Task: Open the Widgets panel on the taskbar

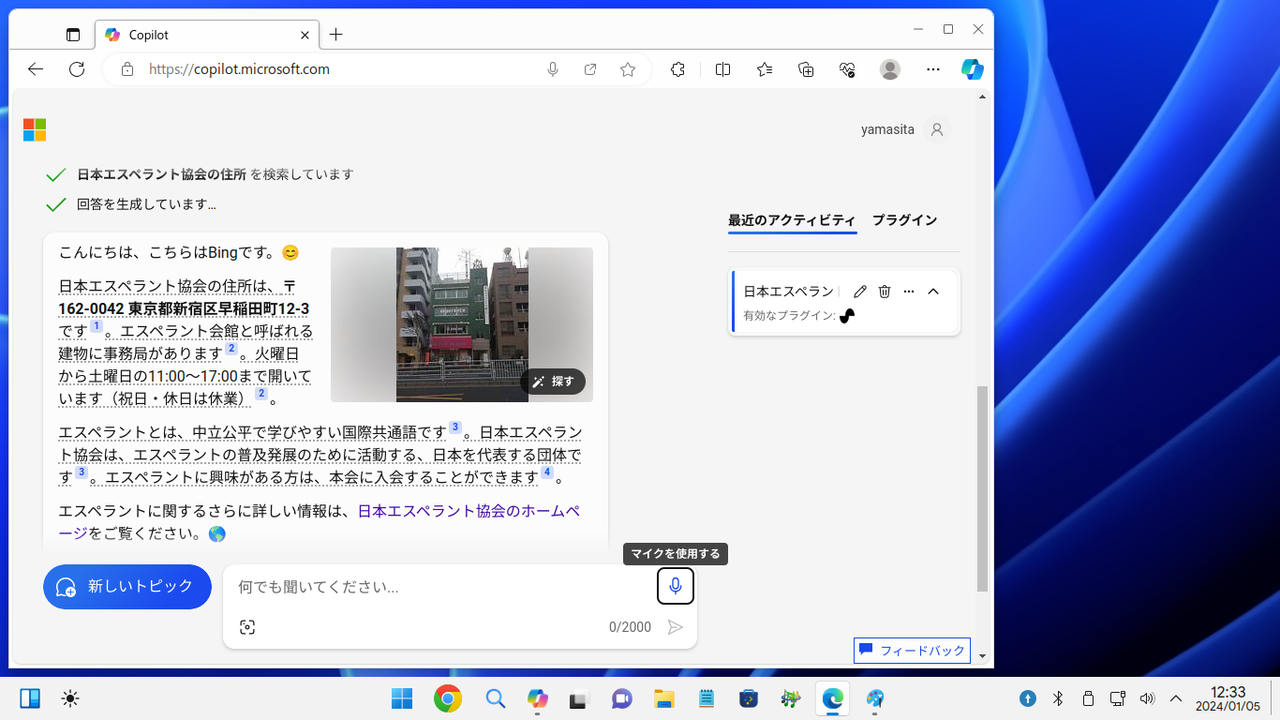Action: click(30, 699)
